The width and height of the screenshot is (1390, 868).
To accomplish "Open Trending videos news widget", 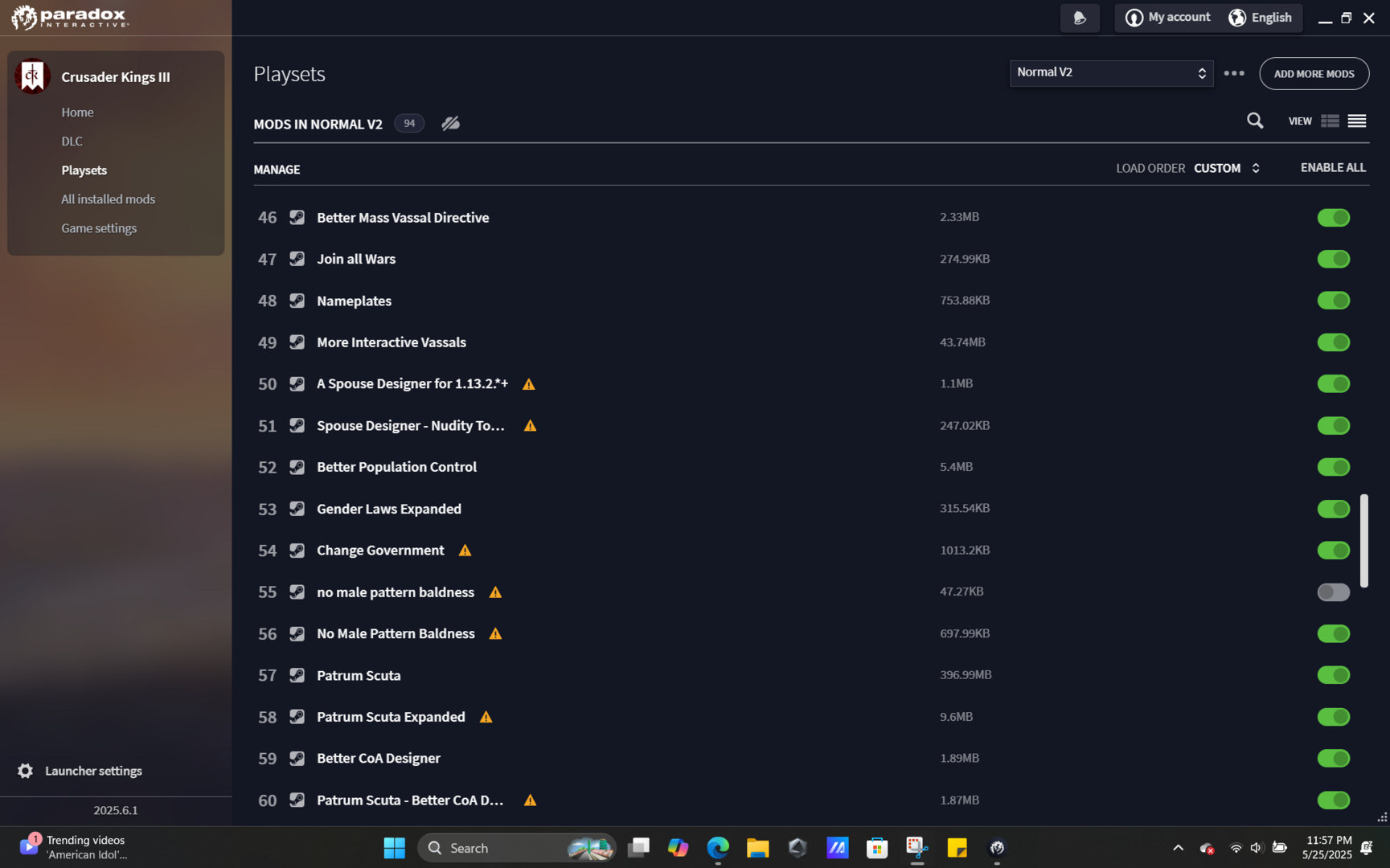I will coord(74,847).
